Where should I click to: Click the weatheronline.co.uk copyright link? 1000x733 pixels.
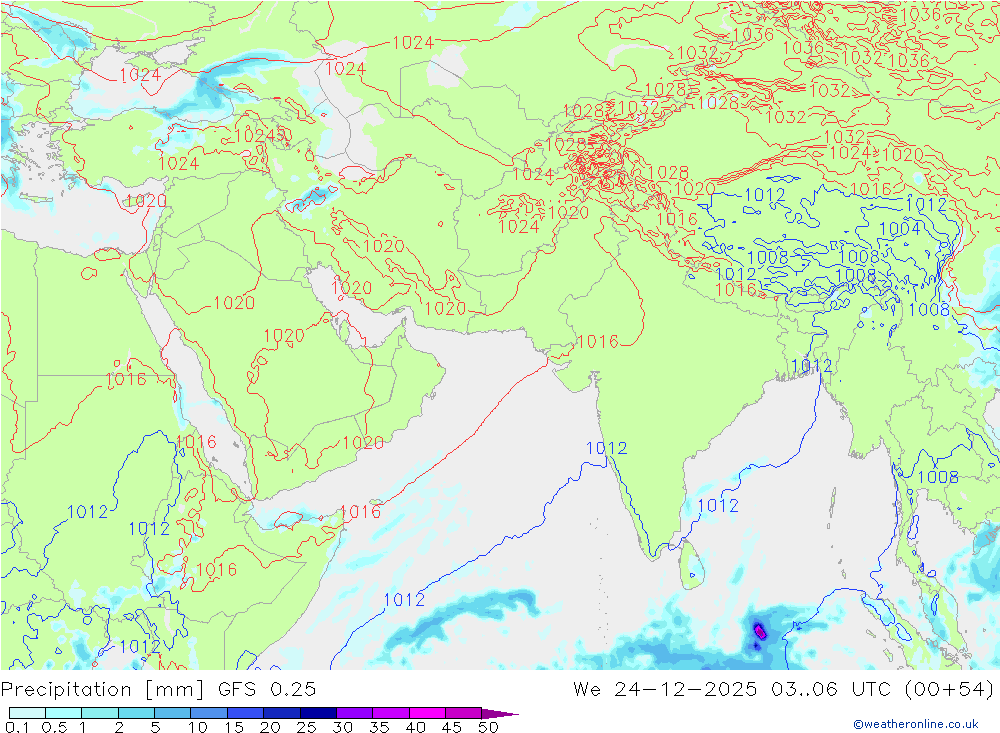916,724
